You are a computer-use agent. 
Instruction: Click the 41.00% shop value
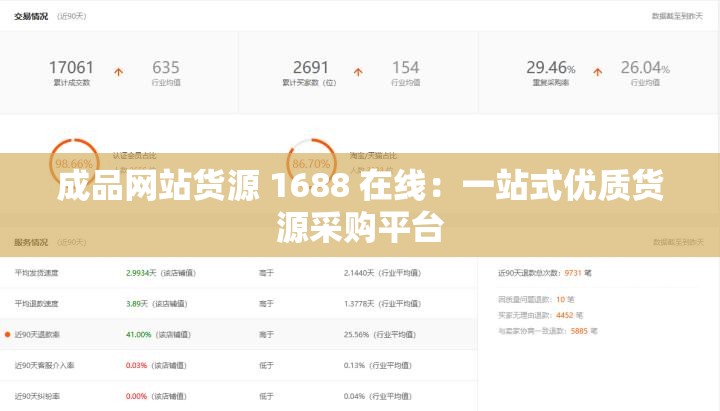(x=139, y=334)
